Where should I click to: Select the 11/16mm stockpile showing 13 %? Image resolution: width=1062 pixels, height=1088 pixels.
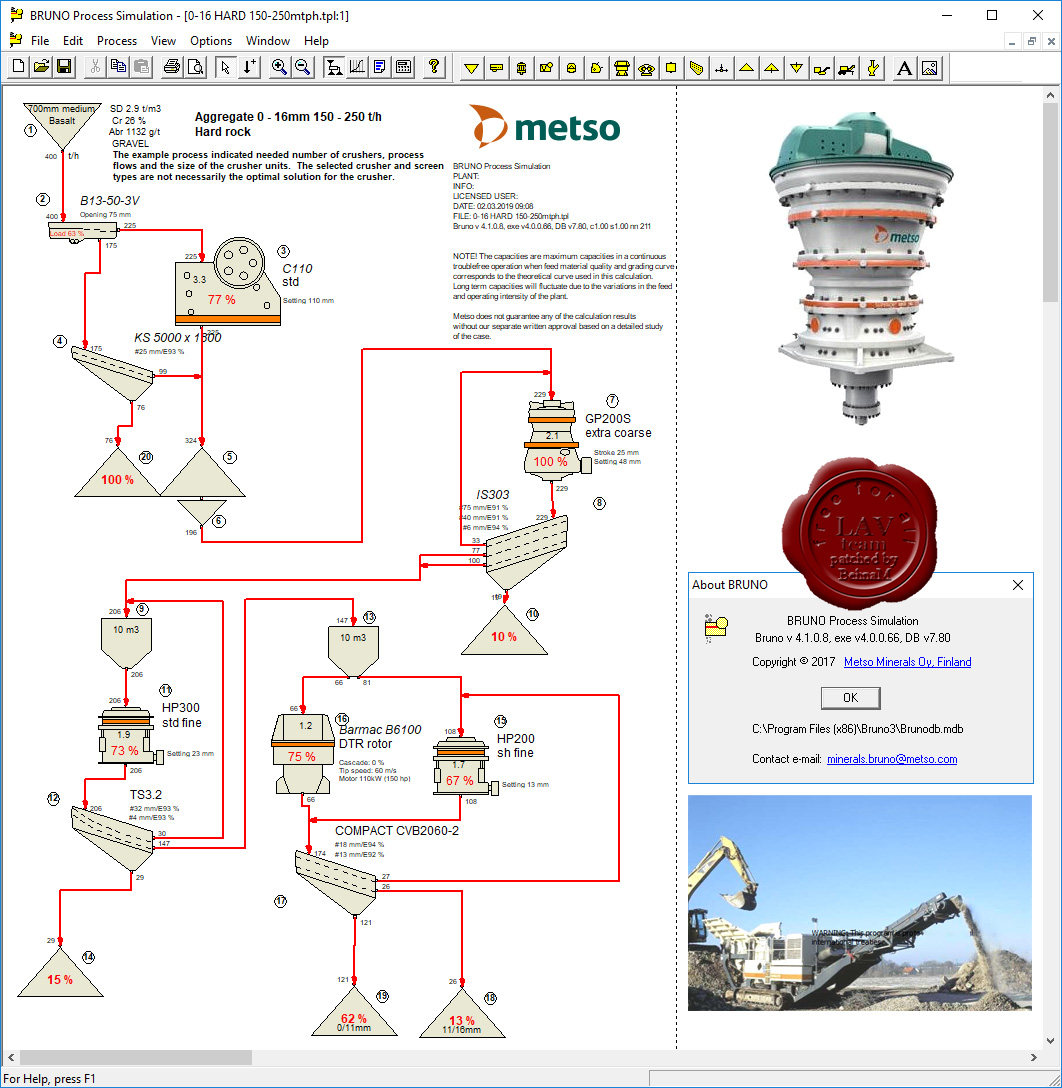click(x=462, y=1013)
